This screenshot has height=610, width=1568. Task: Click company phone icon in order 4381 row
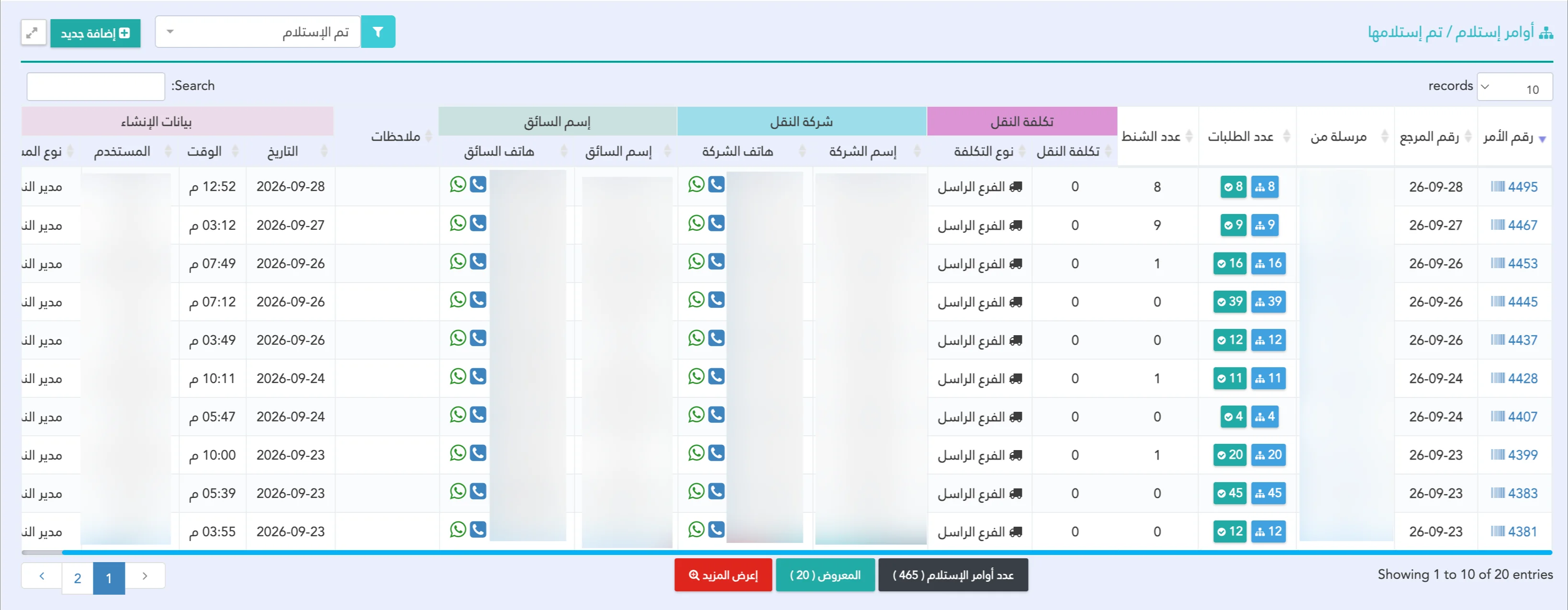coord(717,530)
